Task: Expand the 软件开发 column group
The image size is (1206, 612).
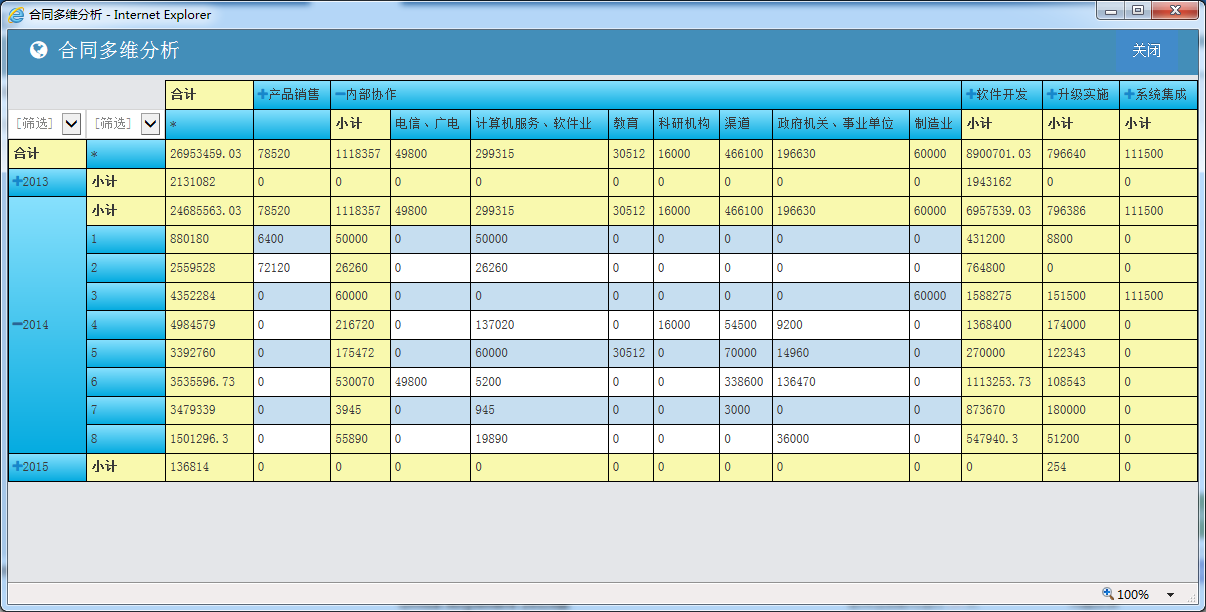Action: [971, 94]
